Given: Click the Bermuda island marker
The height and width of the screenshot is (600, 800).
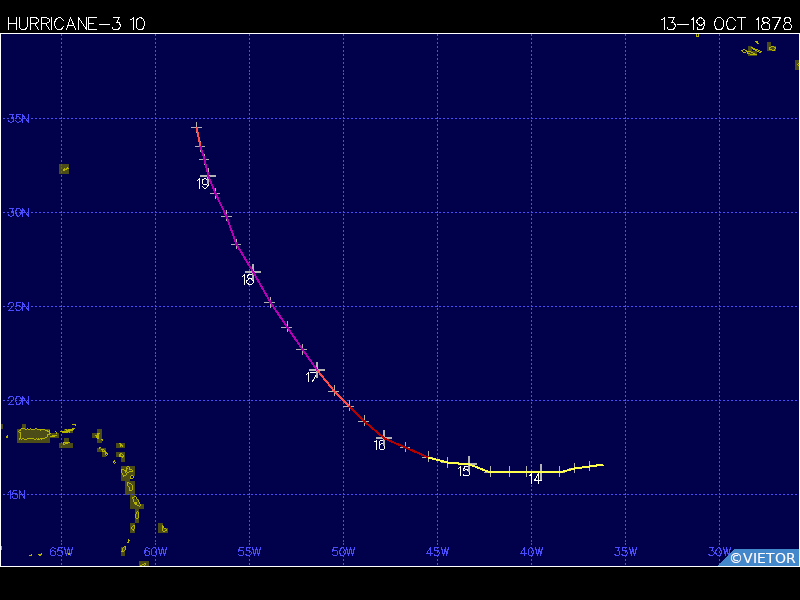Looking at the screenshot, I should pos(64,169).
